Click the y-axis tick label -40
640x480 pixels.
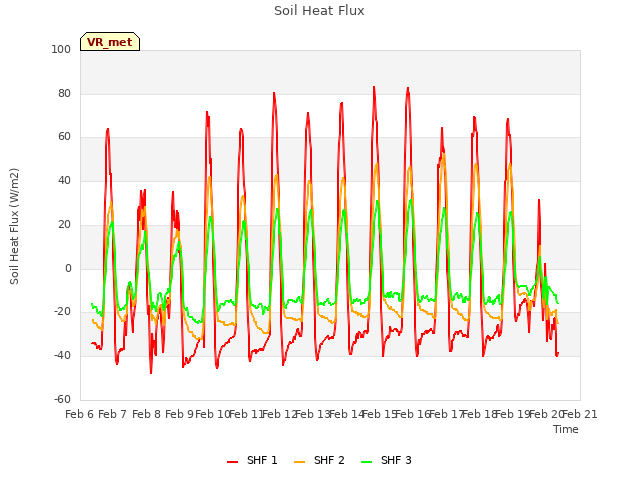pos(62,356)
